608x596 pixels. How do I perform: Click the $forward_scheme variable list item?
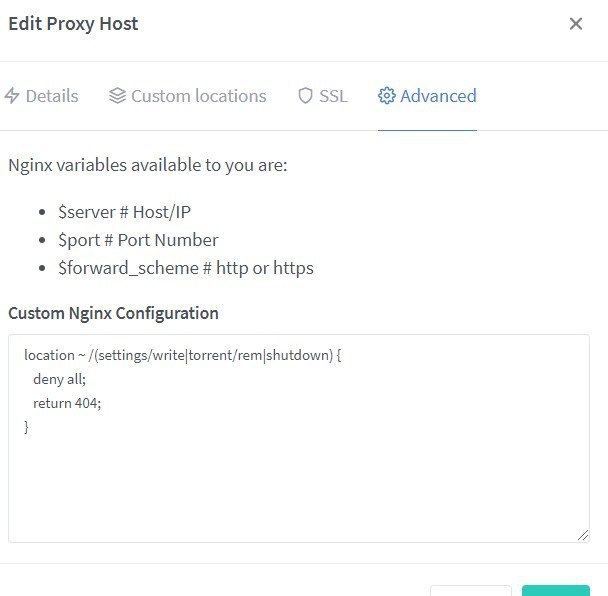[186, 268]
